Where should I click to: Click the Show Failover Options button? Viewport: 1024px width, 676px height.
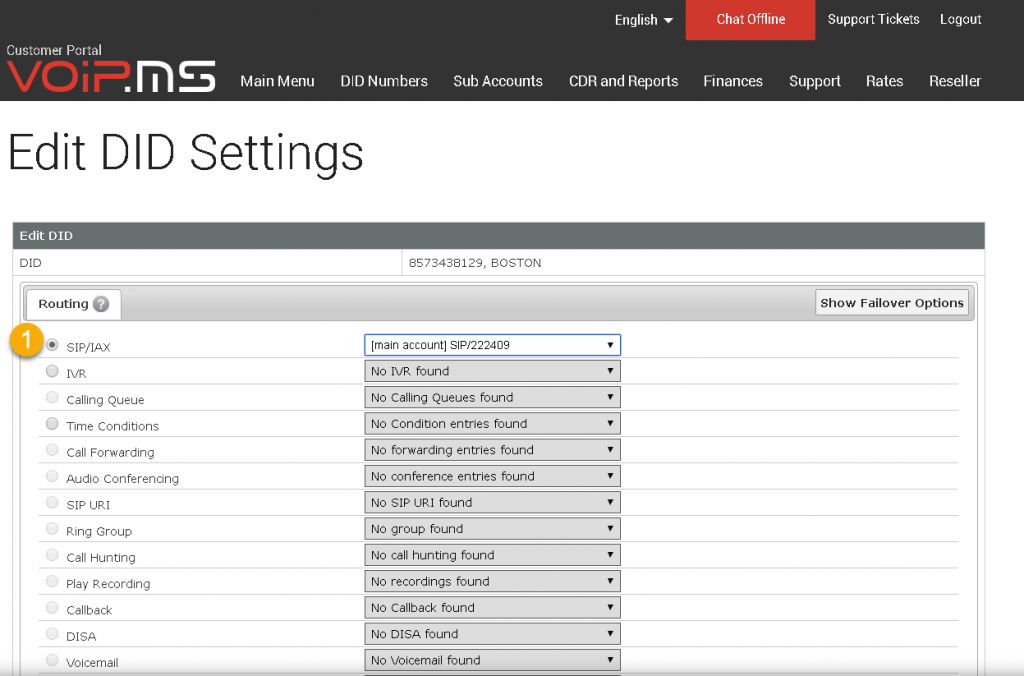(x=891, y=302)
